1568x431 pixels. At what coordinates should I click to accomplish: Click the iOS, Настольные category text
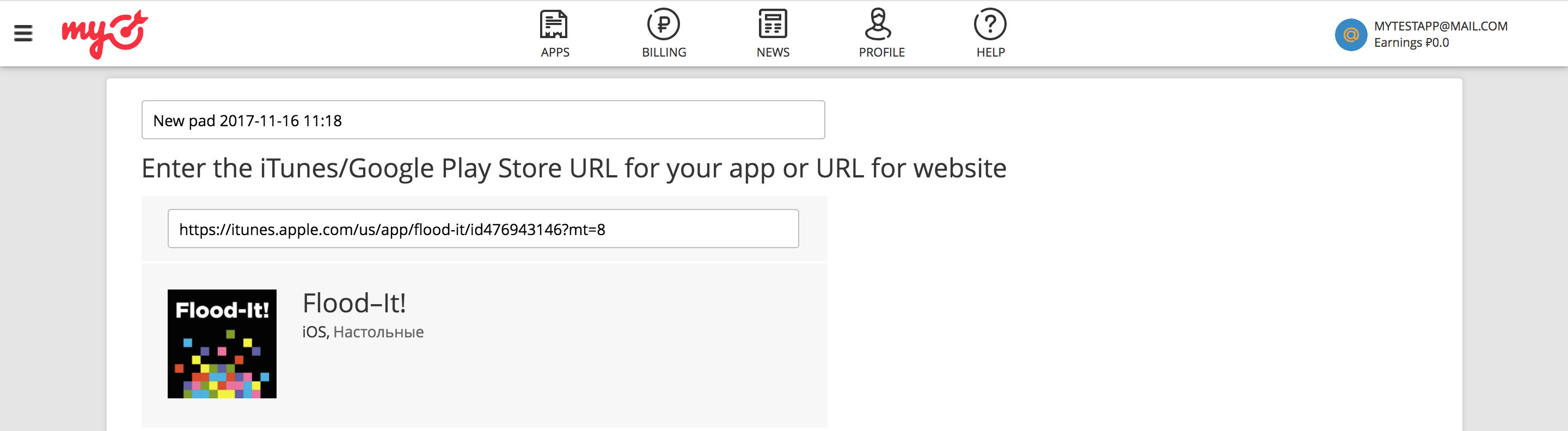(363, 332)
